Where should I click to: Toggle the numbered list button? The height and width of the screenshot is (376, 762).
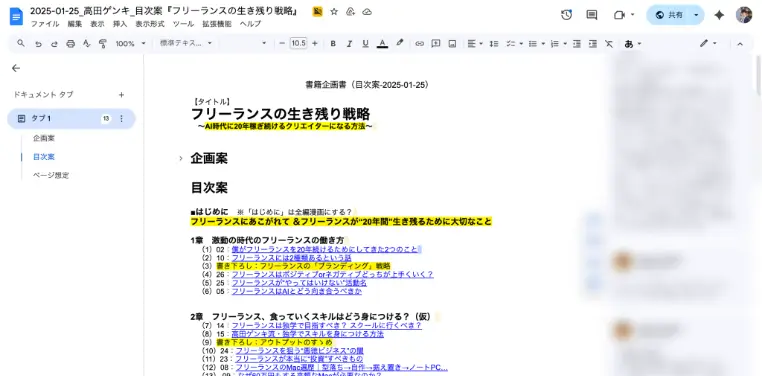click(x=554, y=44)
